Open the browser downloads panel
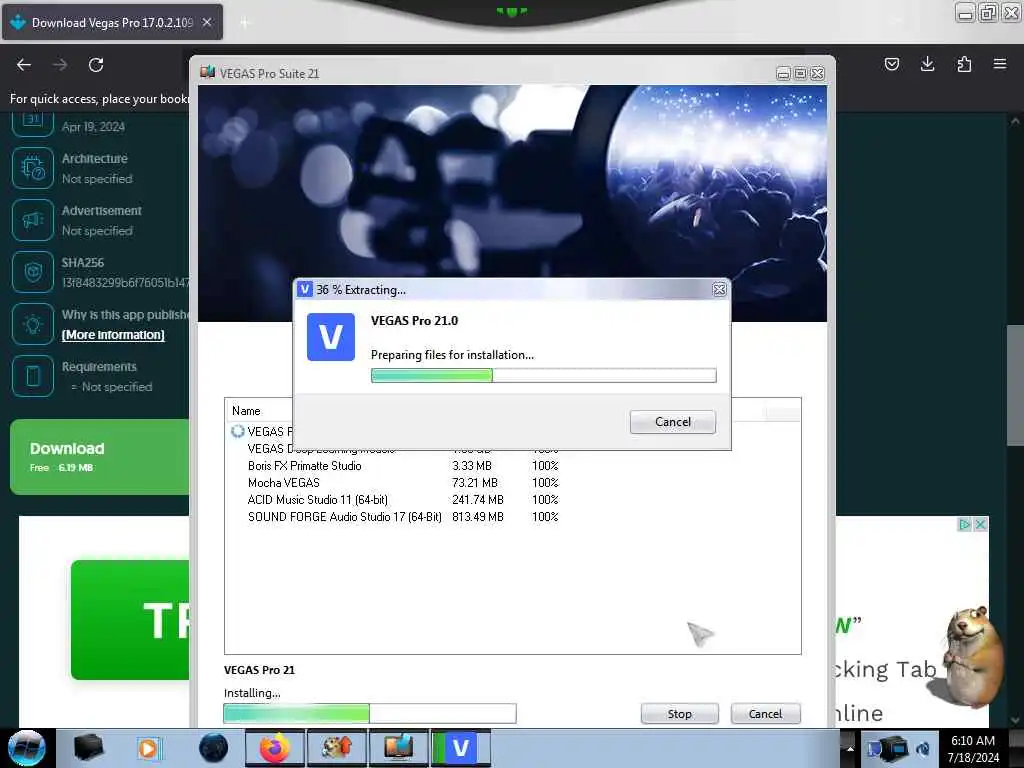Screen dimensions: 1024x768 [x=927, y=64]
